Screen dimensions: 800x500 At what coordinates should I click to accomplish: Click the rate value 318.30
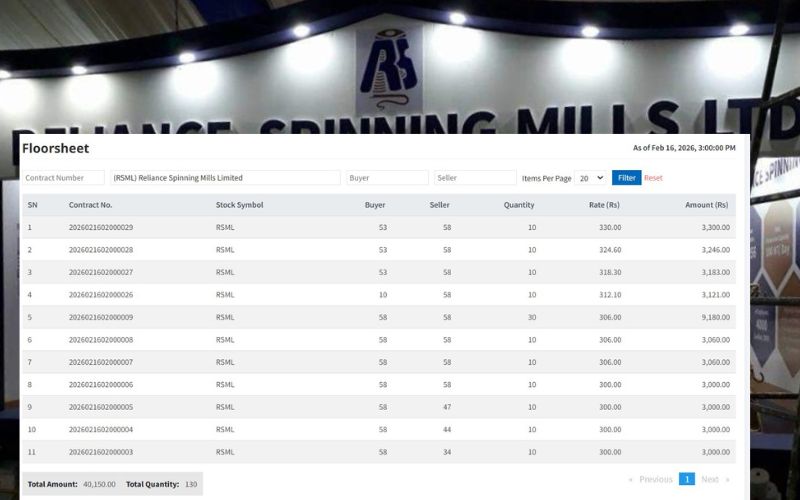[x=610, y=272]
